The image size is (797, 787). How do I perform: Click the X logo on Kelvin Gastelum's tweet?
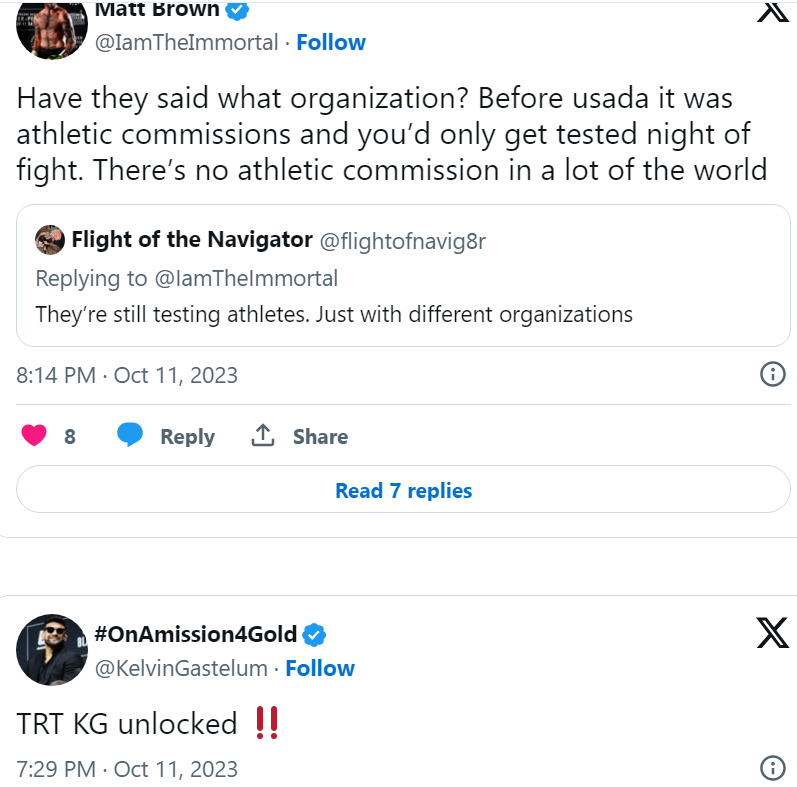772,633
